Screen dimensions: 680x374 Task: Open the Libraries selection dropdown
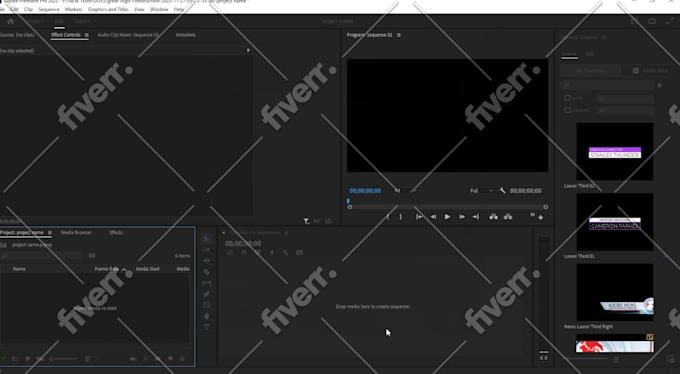[625, 110]
